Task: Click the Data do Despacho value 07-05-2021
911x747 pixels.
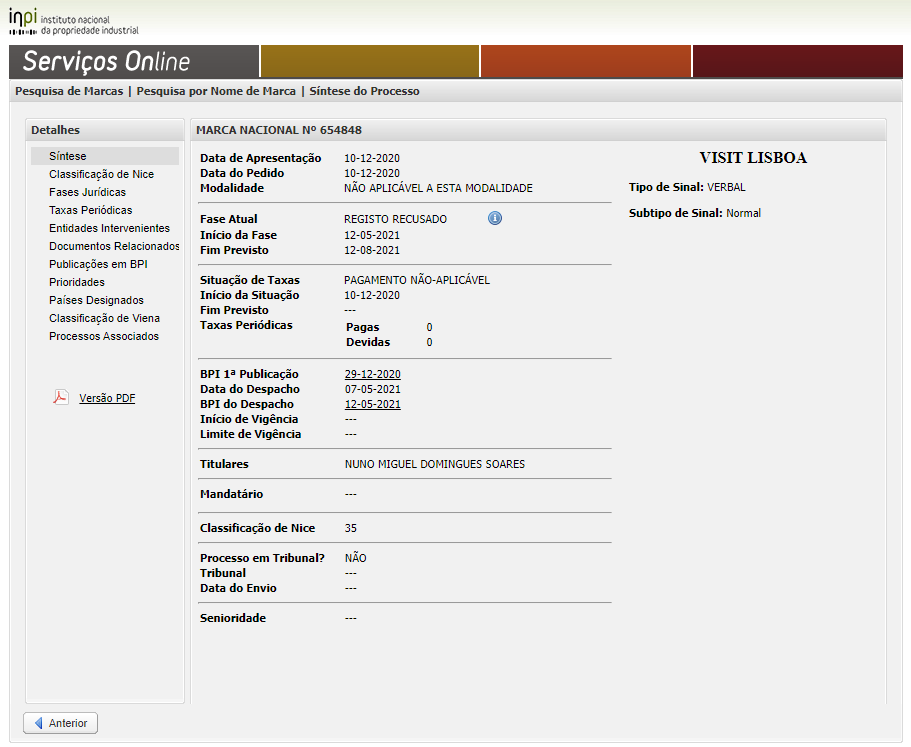Action: pos(372,389)
